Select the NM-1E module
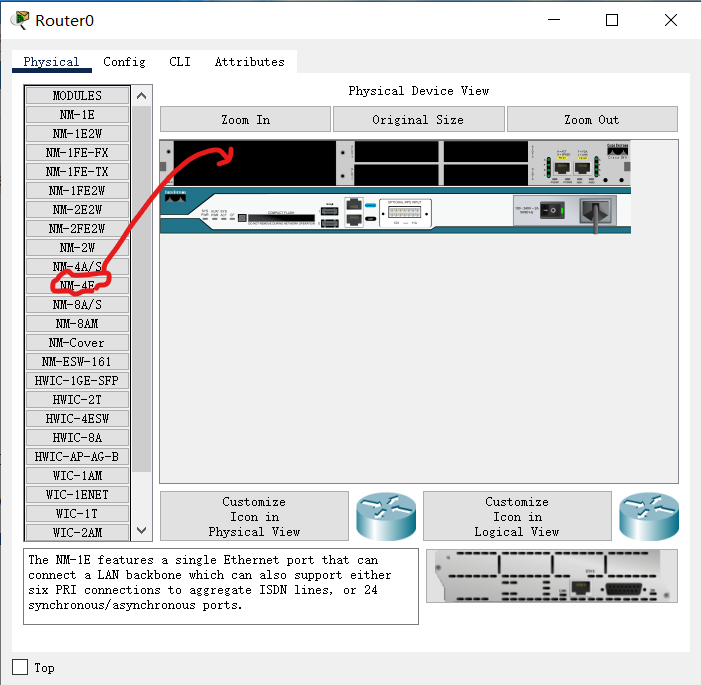Image resolution: width=701 pixels, height=685 pixels. [x=77, y=115]
